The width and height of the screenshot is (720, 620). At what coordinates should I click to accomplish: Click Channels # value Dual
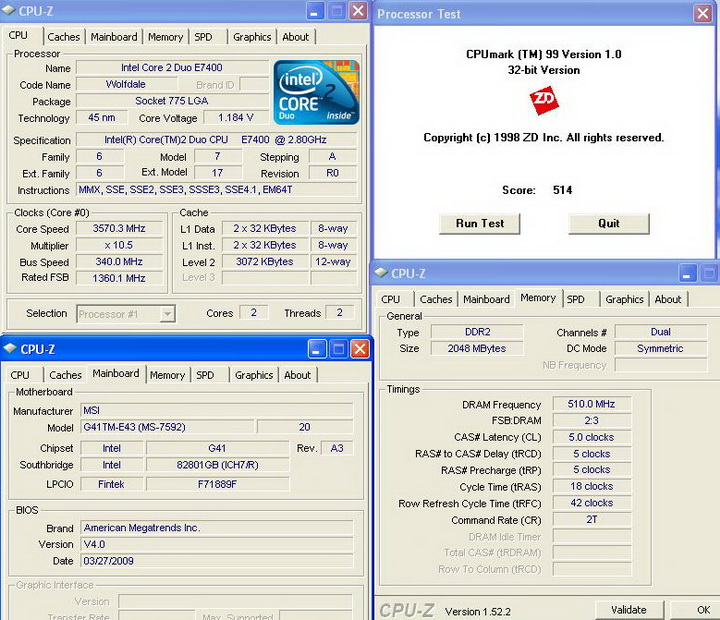[661, 332]
